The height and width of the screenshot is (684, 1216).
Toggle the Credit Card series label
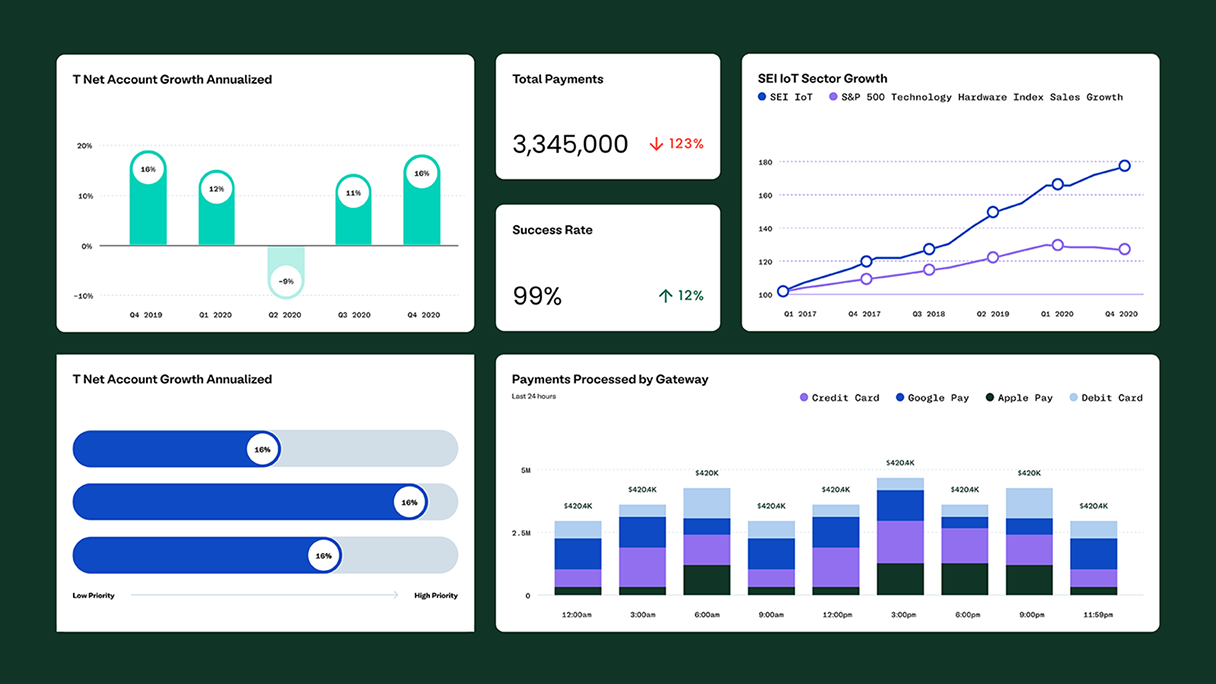[x=845, y=398]
